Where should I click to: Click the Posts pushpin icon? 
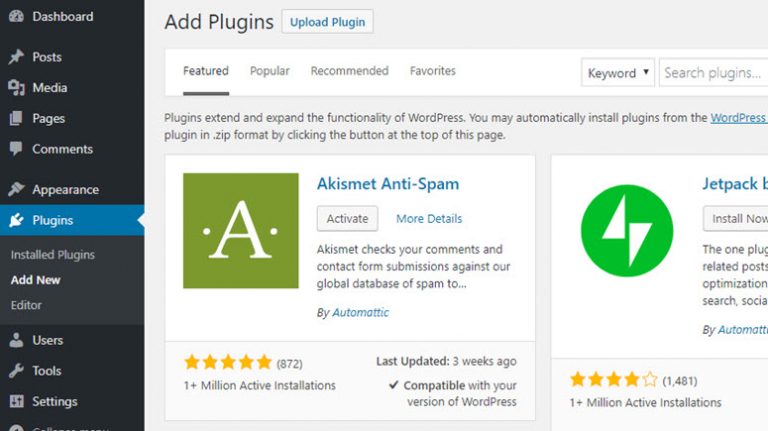coord(16,57)
